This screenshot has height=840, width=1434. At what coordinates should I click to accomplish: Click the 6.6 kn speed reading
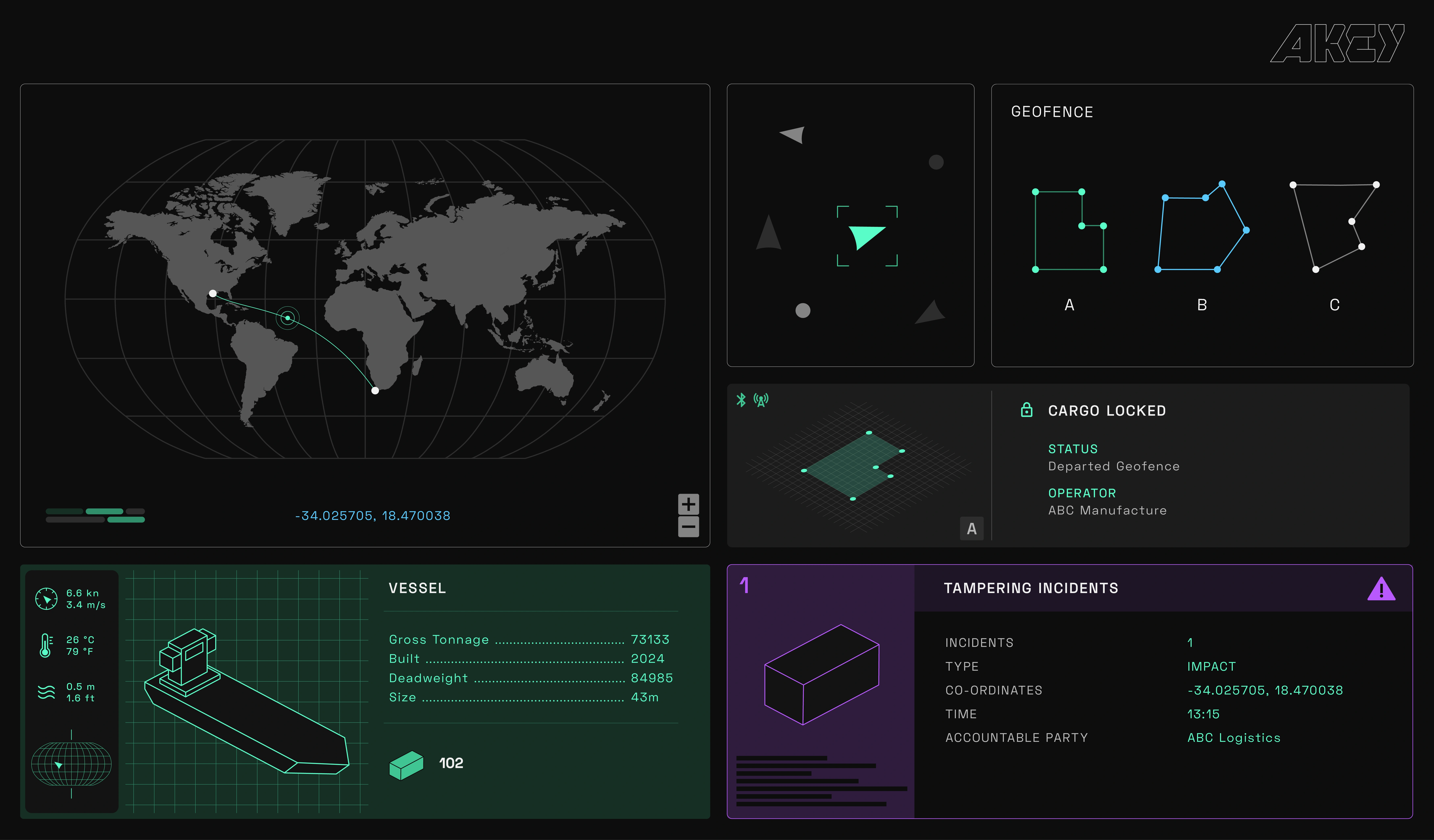(x=82, y=593)
